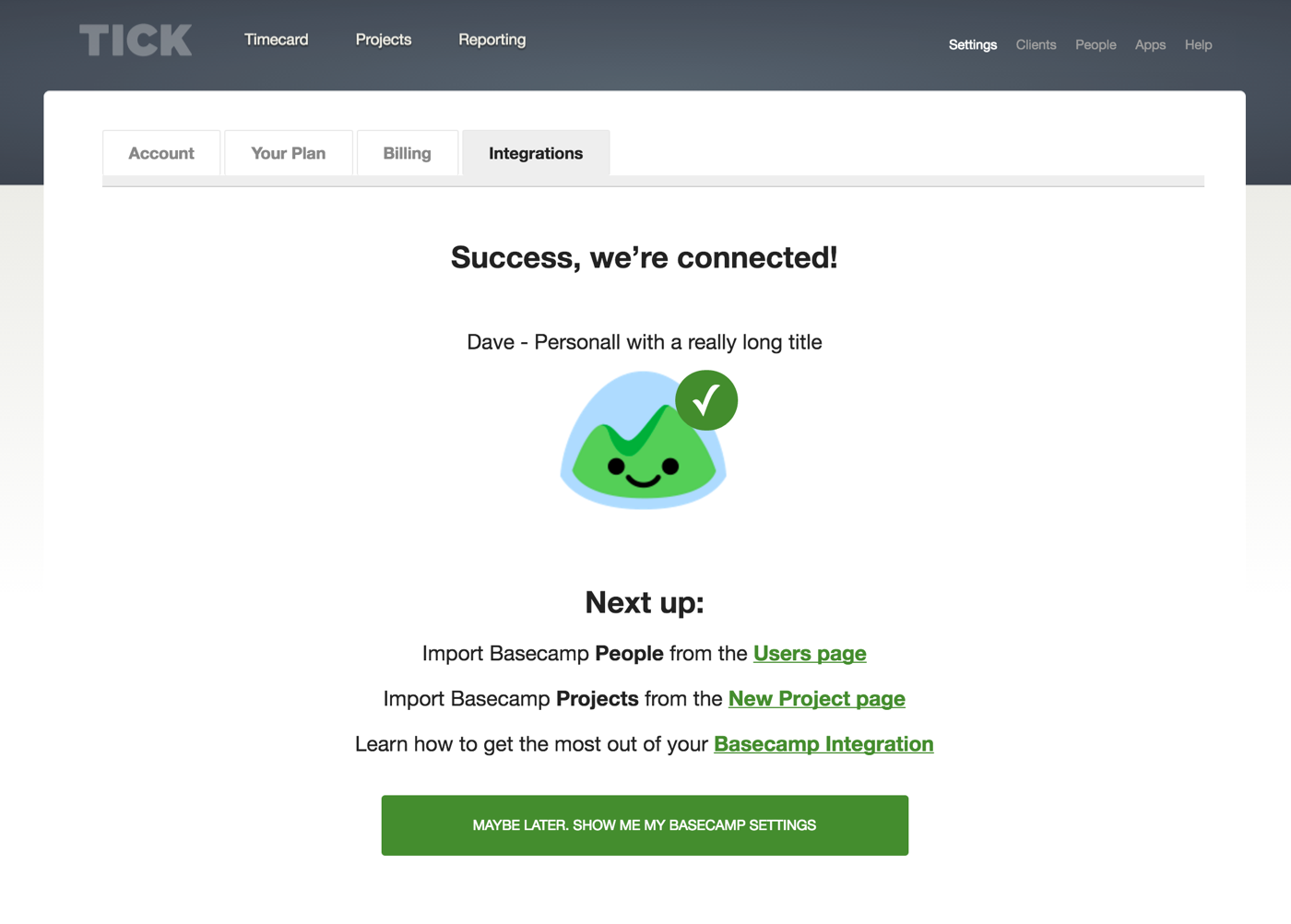Open the Clients page

1036,44
